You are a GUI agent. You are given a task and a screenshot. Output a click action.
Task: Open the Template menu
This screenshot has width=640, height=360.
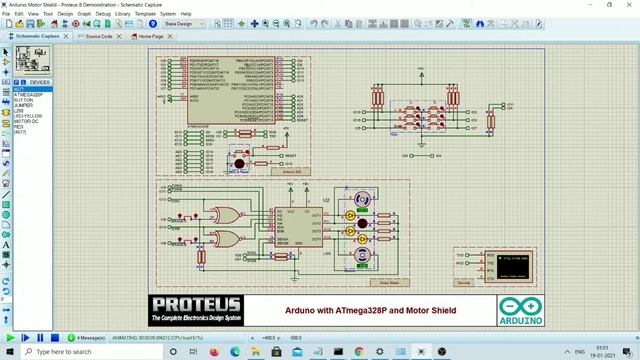pos(145,14)
